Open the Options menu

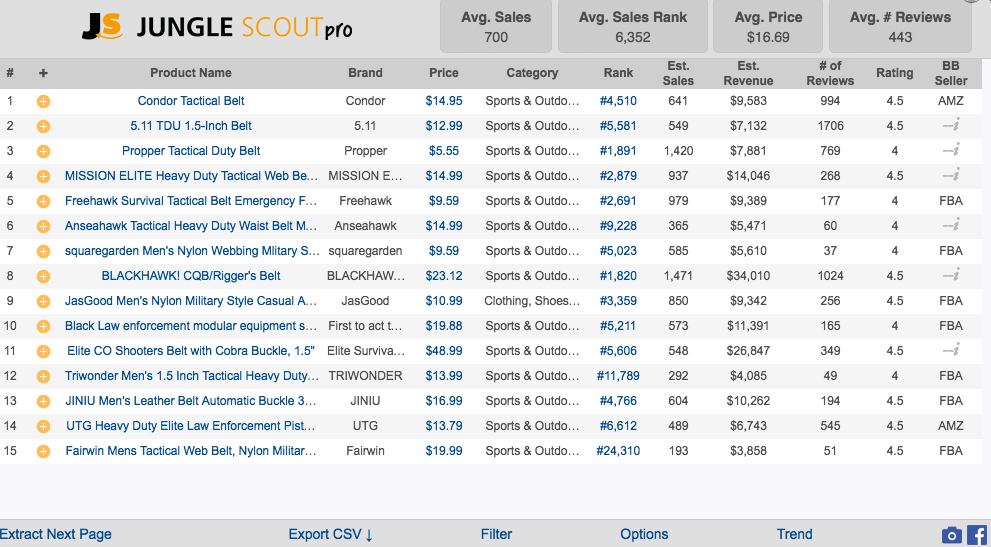644,534
